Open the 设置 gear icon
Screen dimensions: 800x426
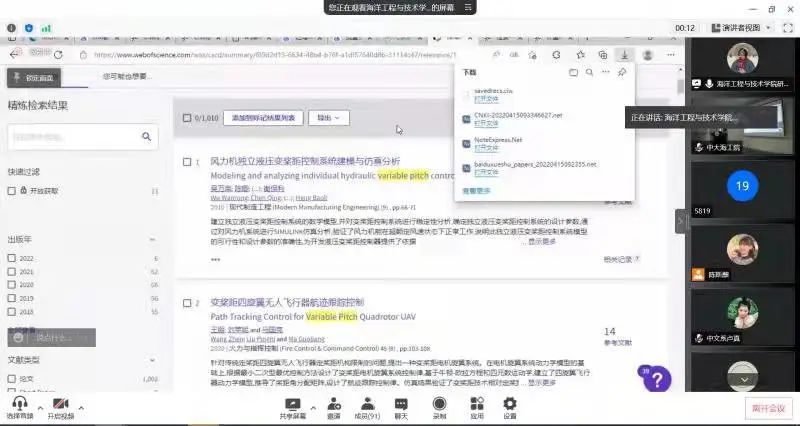pos(510,404)
